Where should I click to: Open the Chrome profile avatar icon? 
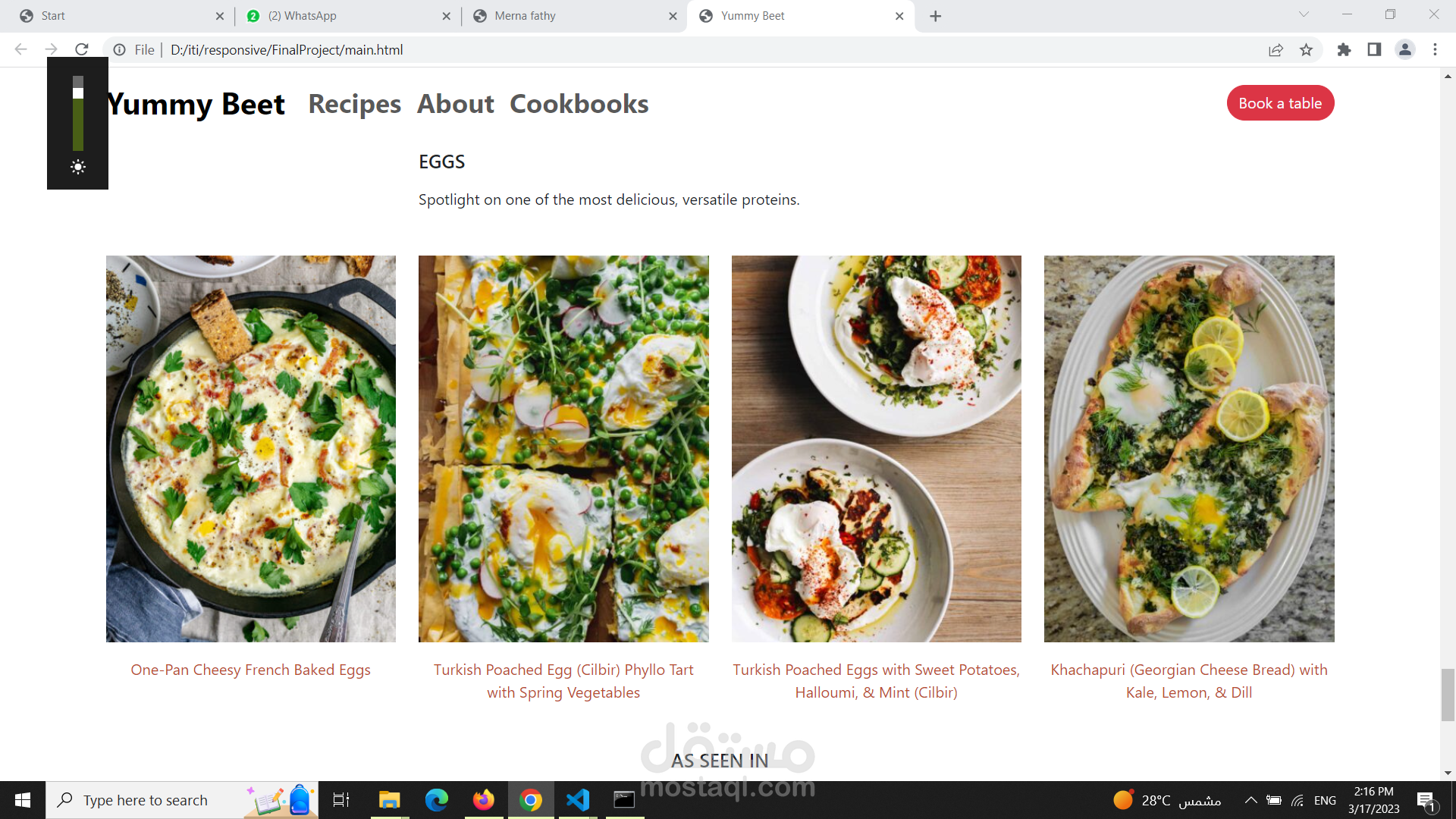click(1404, 50)
